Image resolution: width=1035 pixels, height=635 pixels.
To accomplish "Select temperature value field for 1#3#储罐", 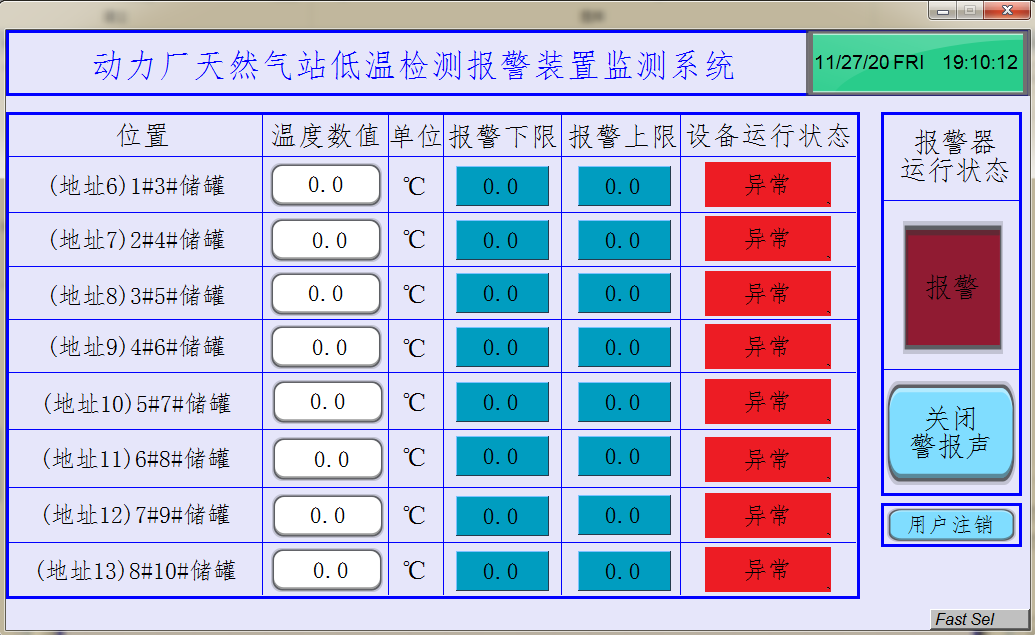I will tap(326, 185).
